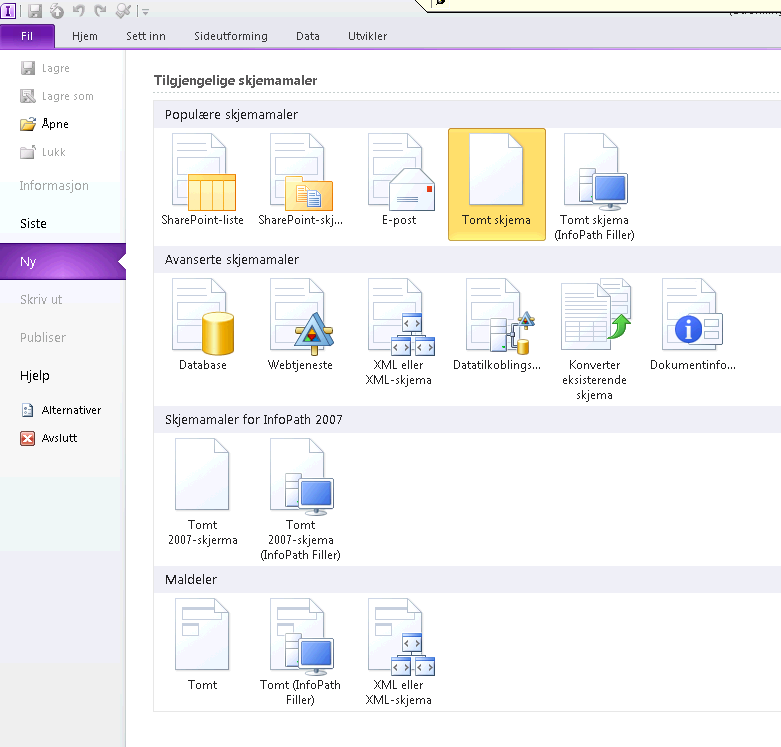Image resolution: width=781 pixels, height=747 pixels.
Task: Open the Publiser section
Action: point(43,337)
